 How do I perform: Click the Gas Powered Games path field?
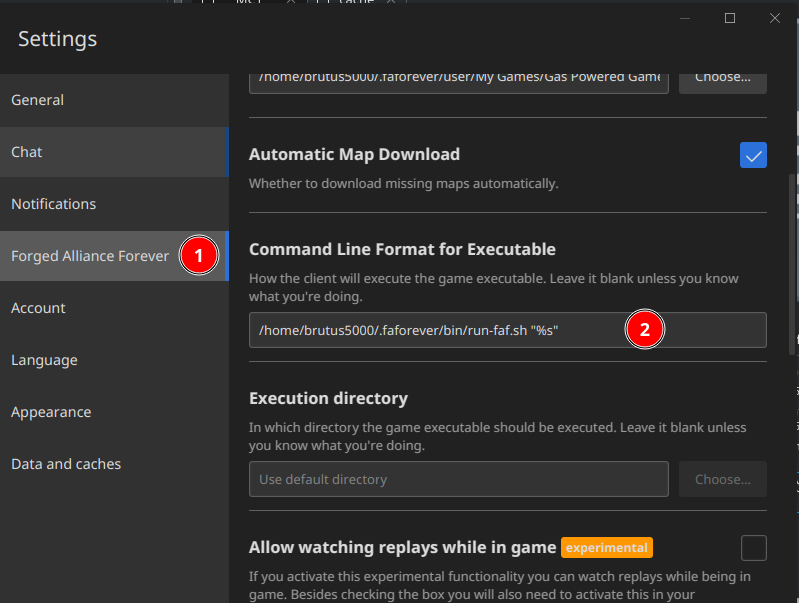click(x=459, y=82)
